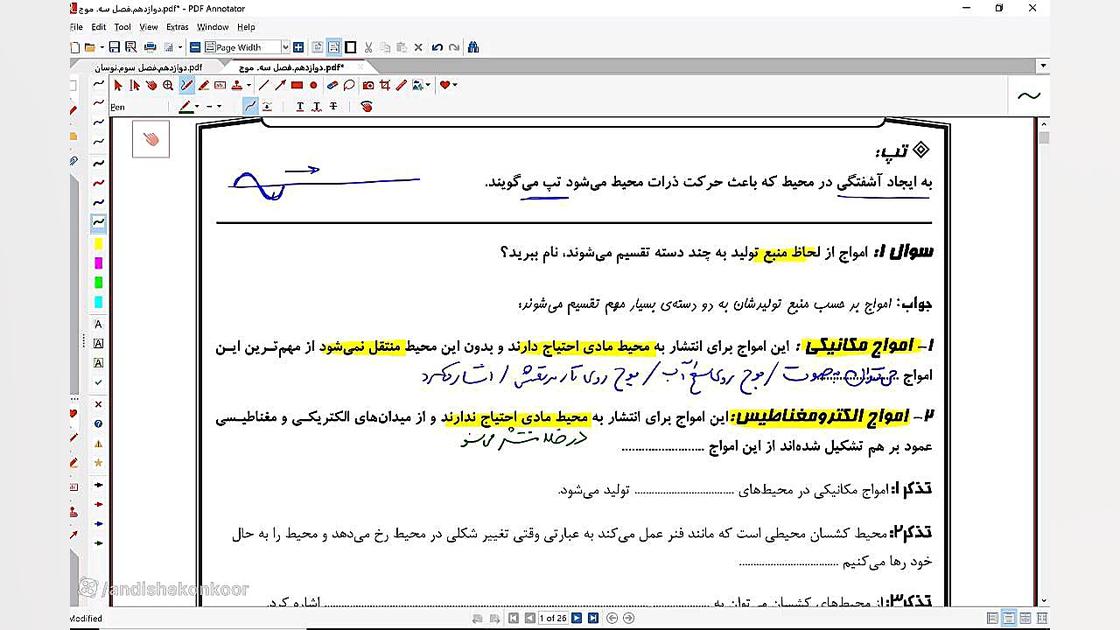
Task: Select the Arrow drawing tool
Action: tap(281, 85)
